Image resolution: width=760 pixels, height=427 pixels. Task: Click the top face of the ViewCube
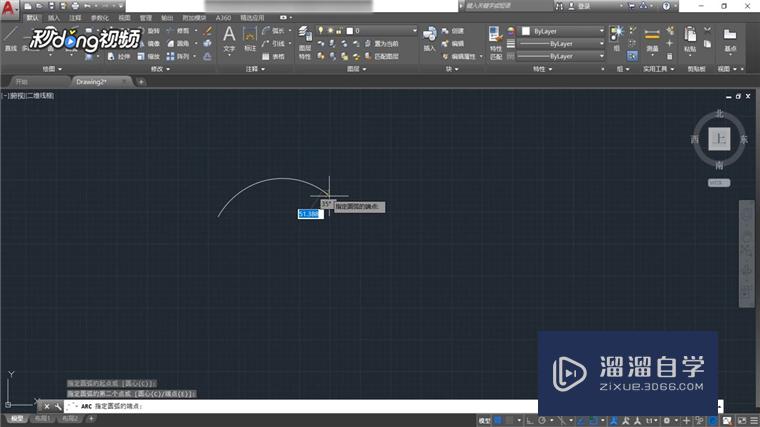(720, 140)
